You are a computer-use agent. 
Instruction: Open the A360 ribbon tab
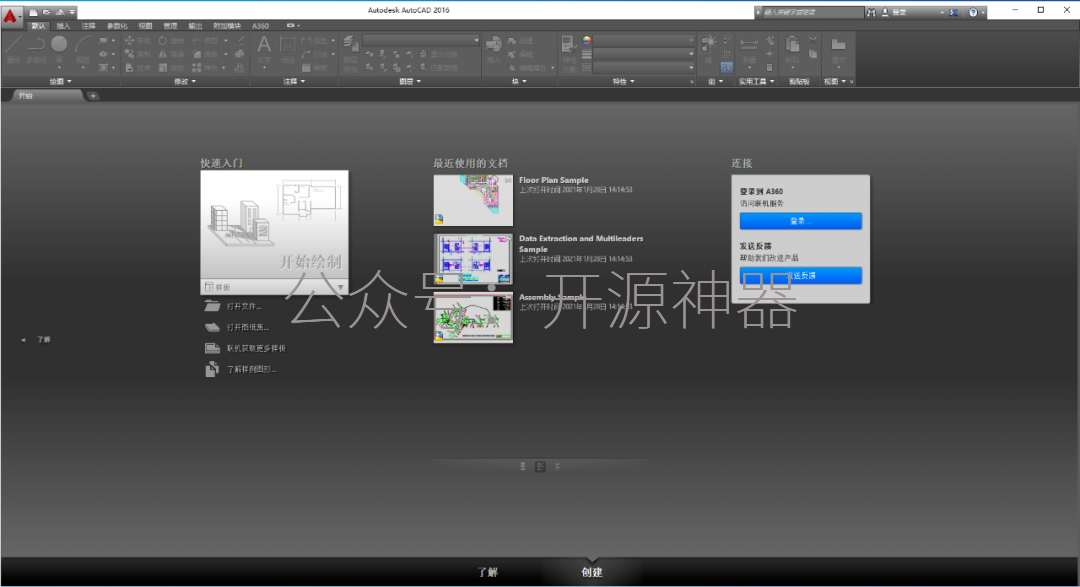click(x=260, y=26)
